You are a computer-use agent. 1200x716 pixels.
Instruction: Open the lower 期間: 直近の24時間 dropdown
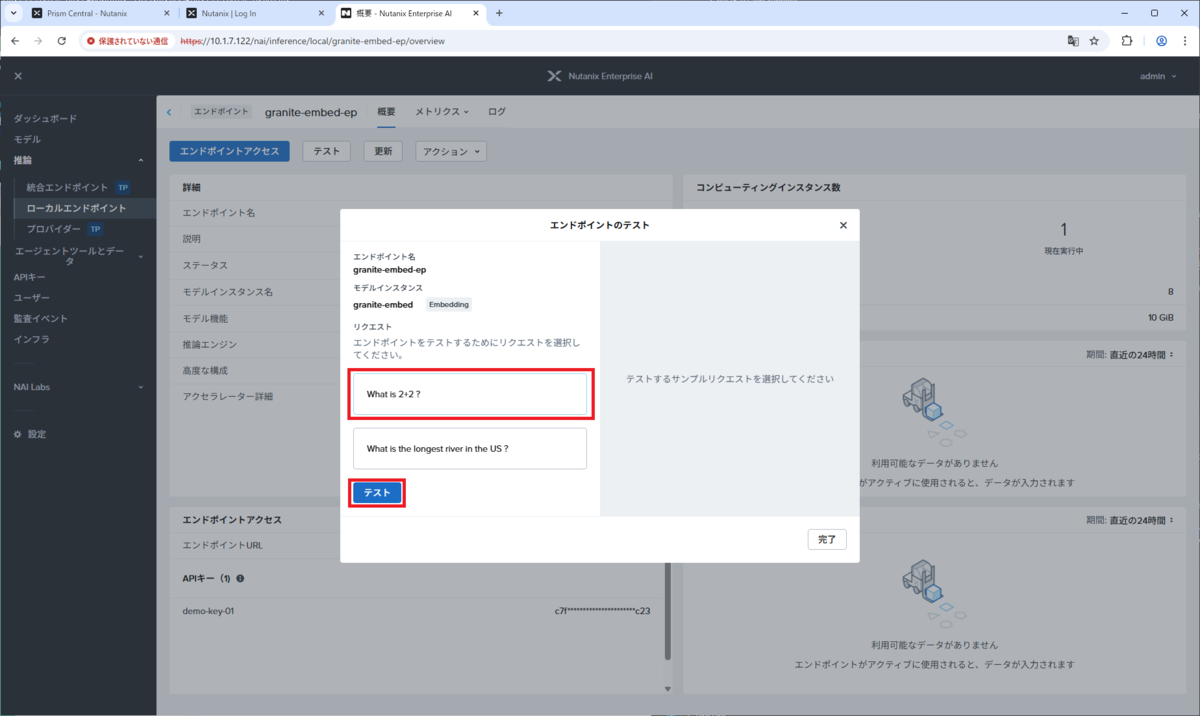(x=1130, y=521)
